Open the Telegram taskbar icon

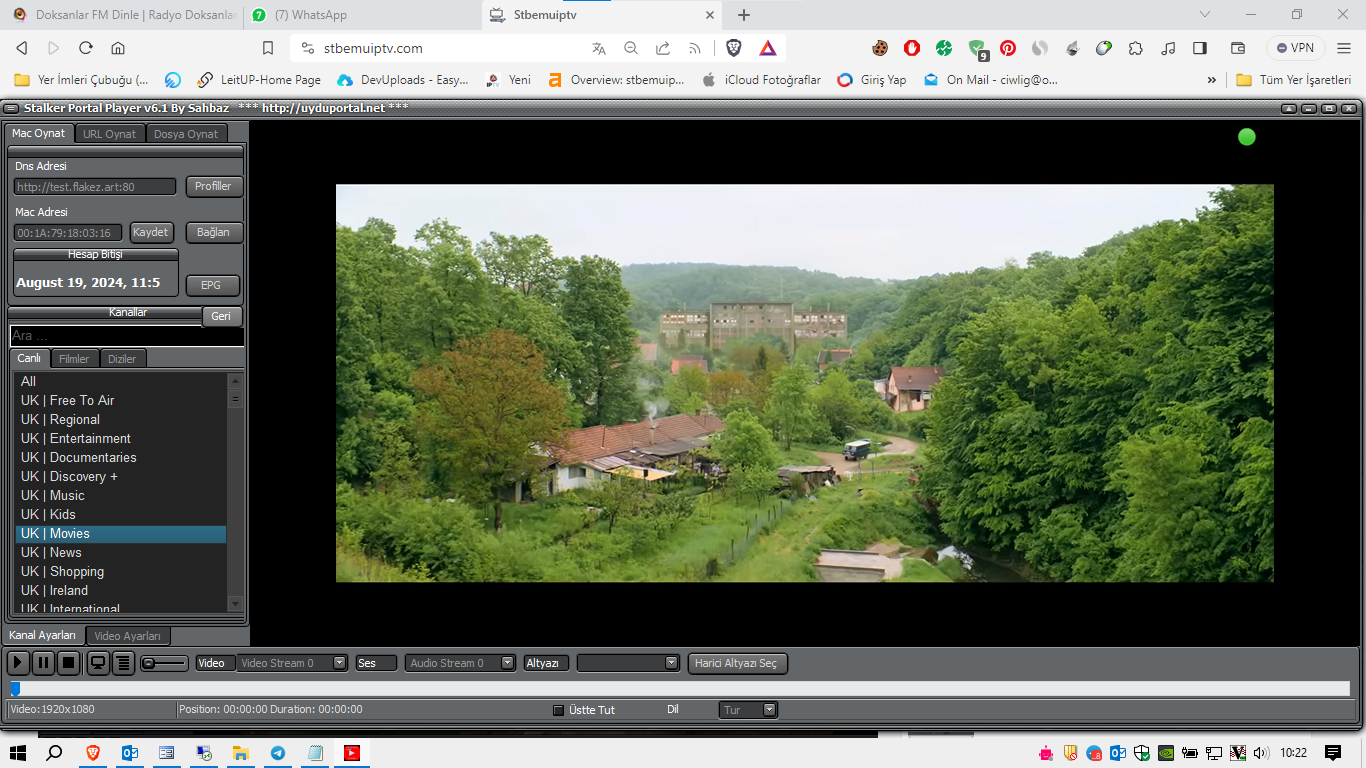pyautogui.click(x=277, y=753)
